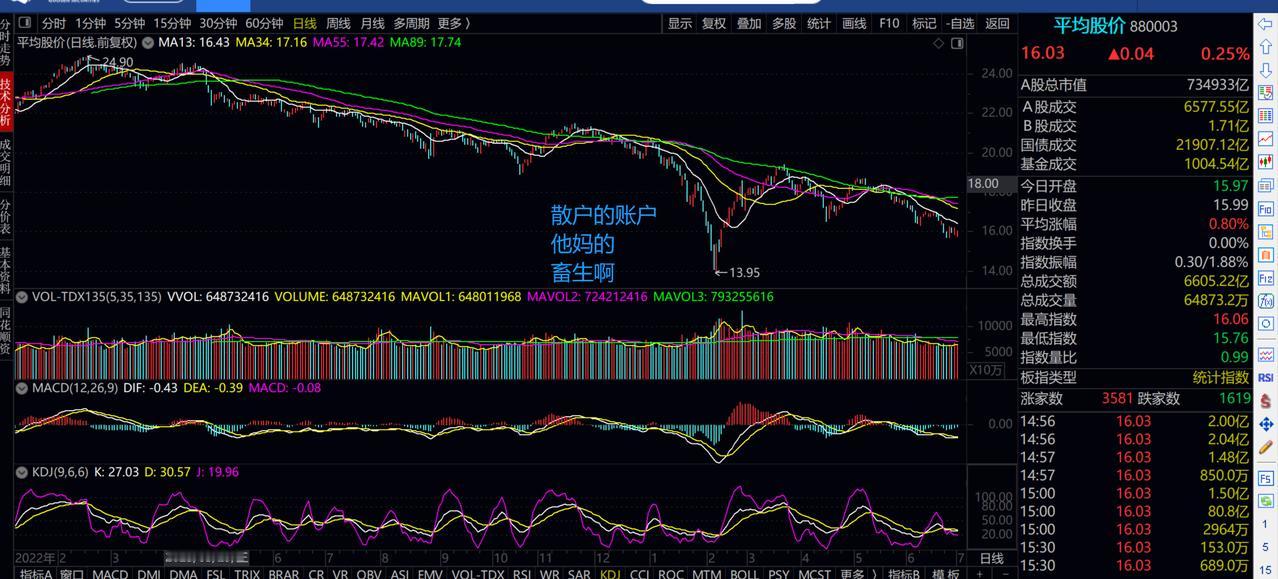Click the window layout icon at chart top right
The image size is (1278, 579).
(957, 43)
